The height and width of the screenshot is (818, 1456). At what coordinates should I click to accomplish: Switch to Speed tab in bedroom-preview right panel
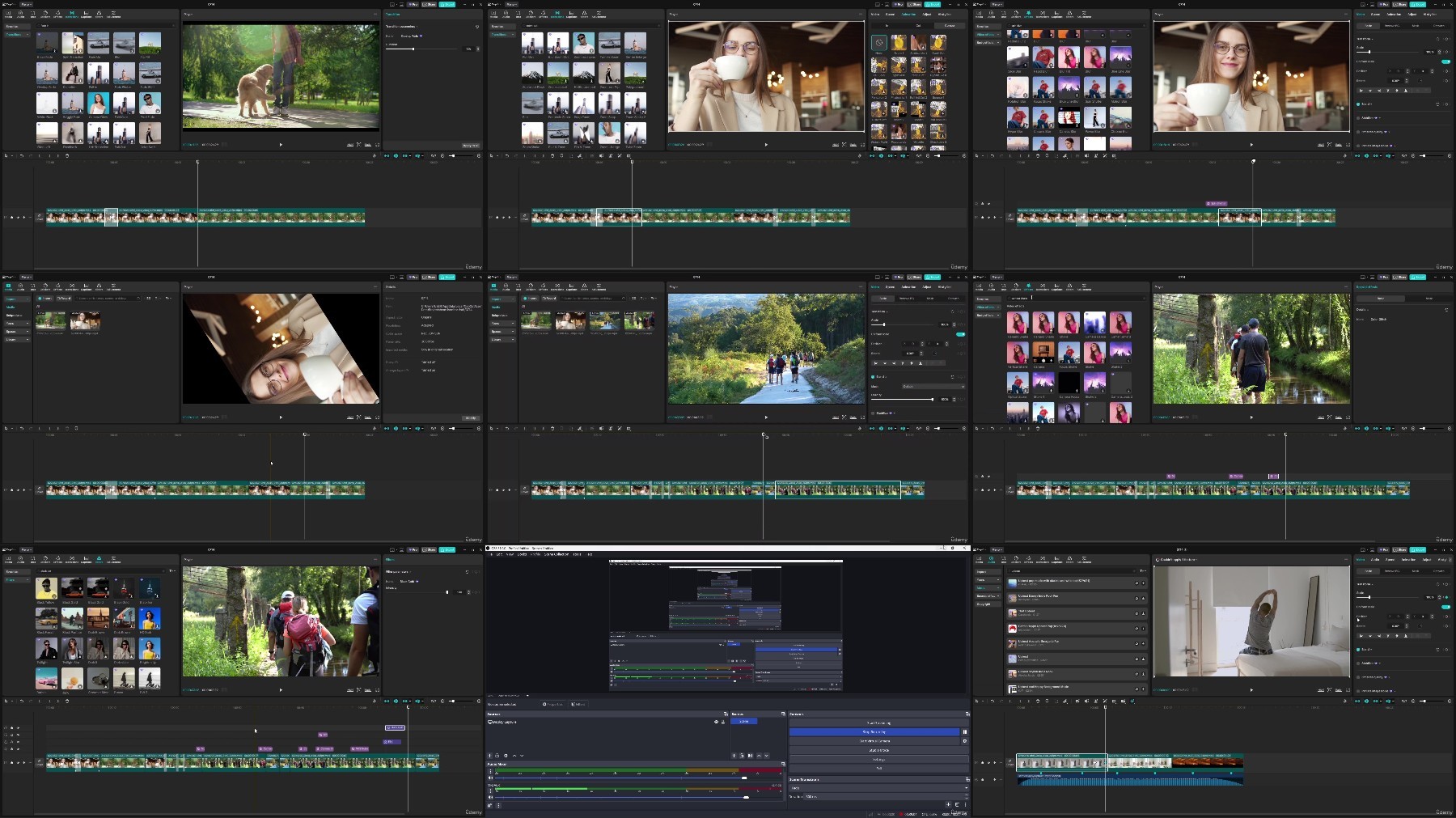coord(1390,560)
